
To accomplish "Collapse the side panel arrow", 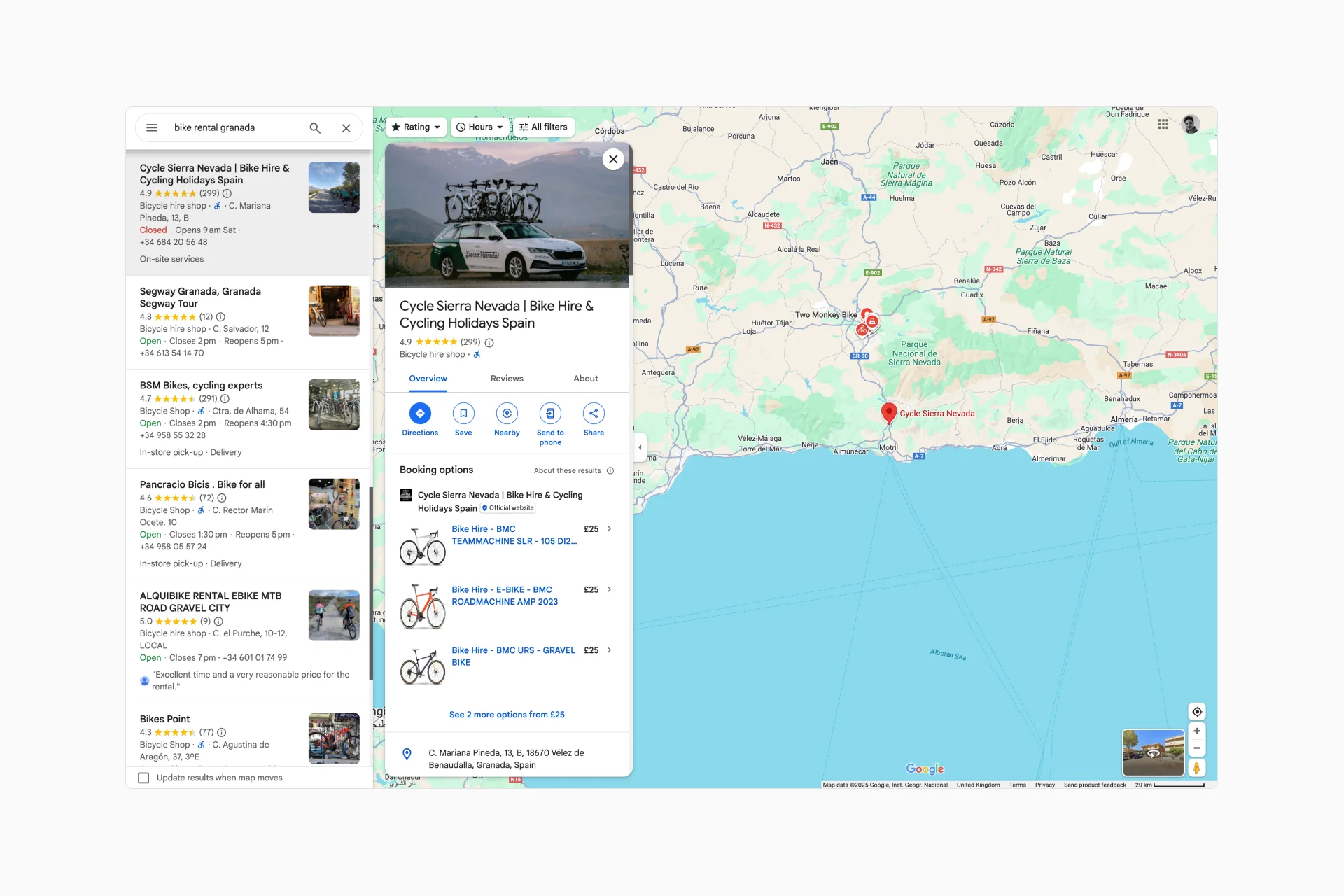I will point(640,447).
